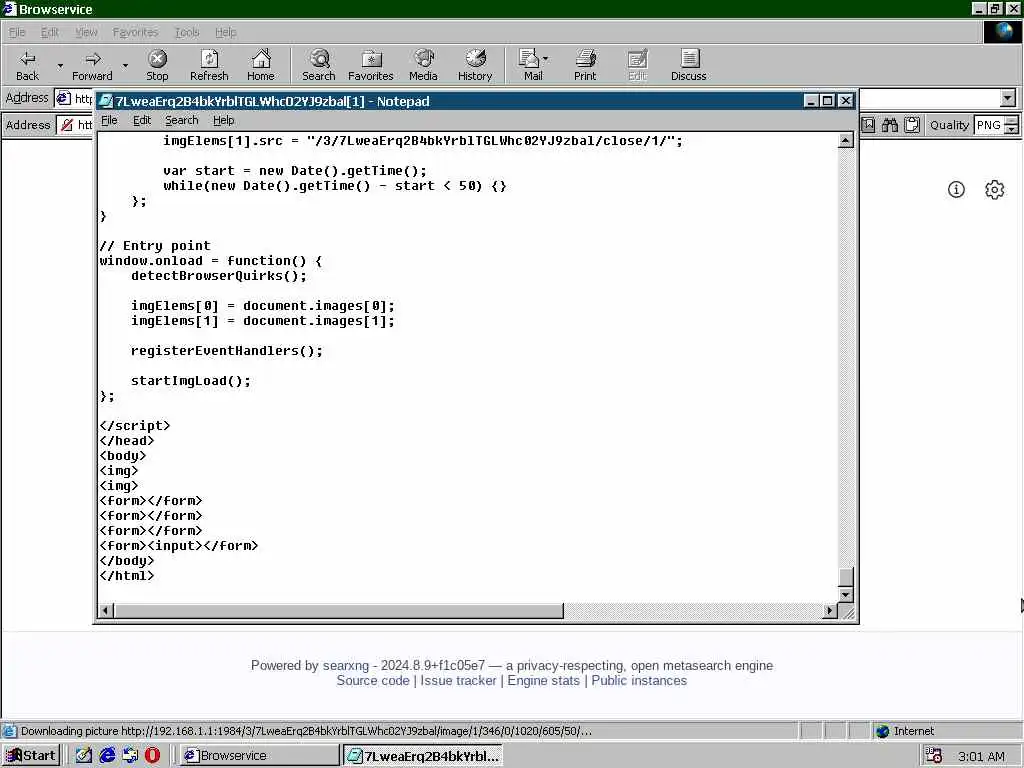Click the detectBrowserQuirks(); line
The image size is (1024, 768).
[219, 276]
